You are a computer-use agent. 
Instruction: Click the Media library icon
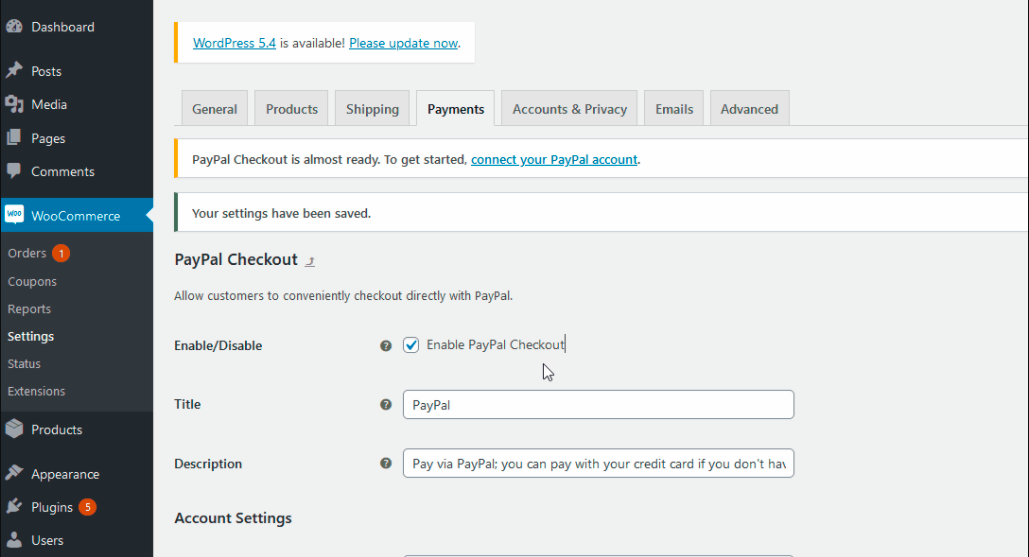tap(14, 104)
